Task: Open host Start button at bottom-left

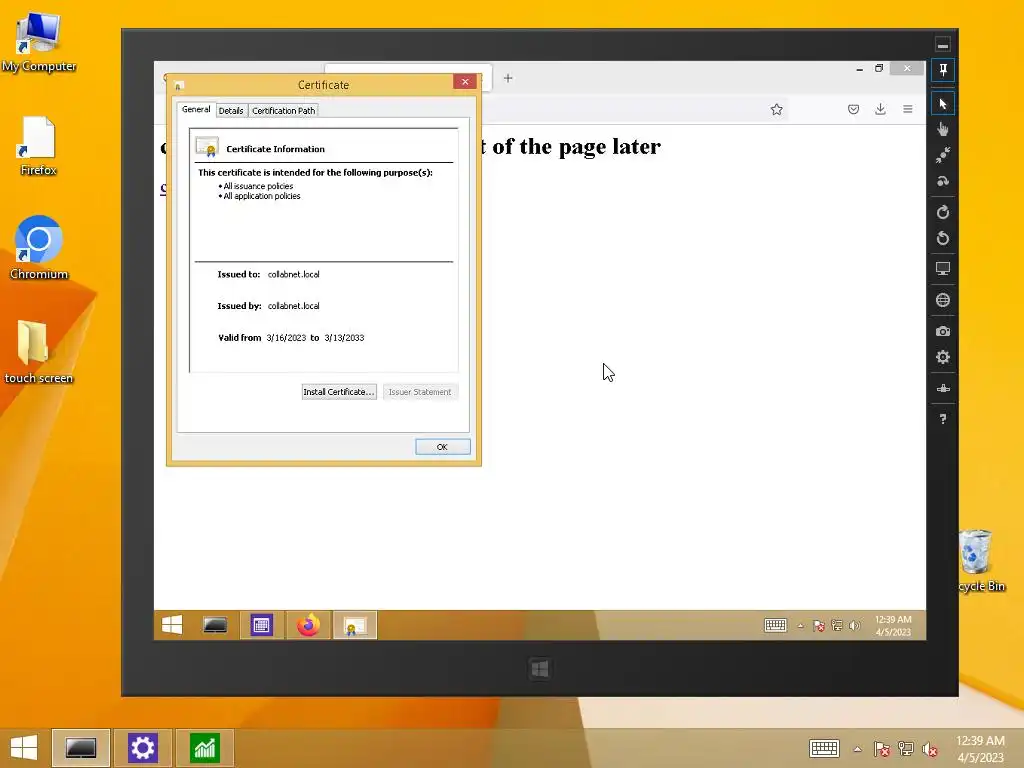Action: click(x=24, y=748)
